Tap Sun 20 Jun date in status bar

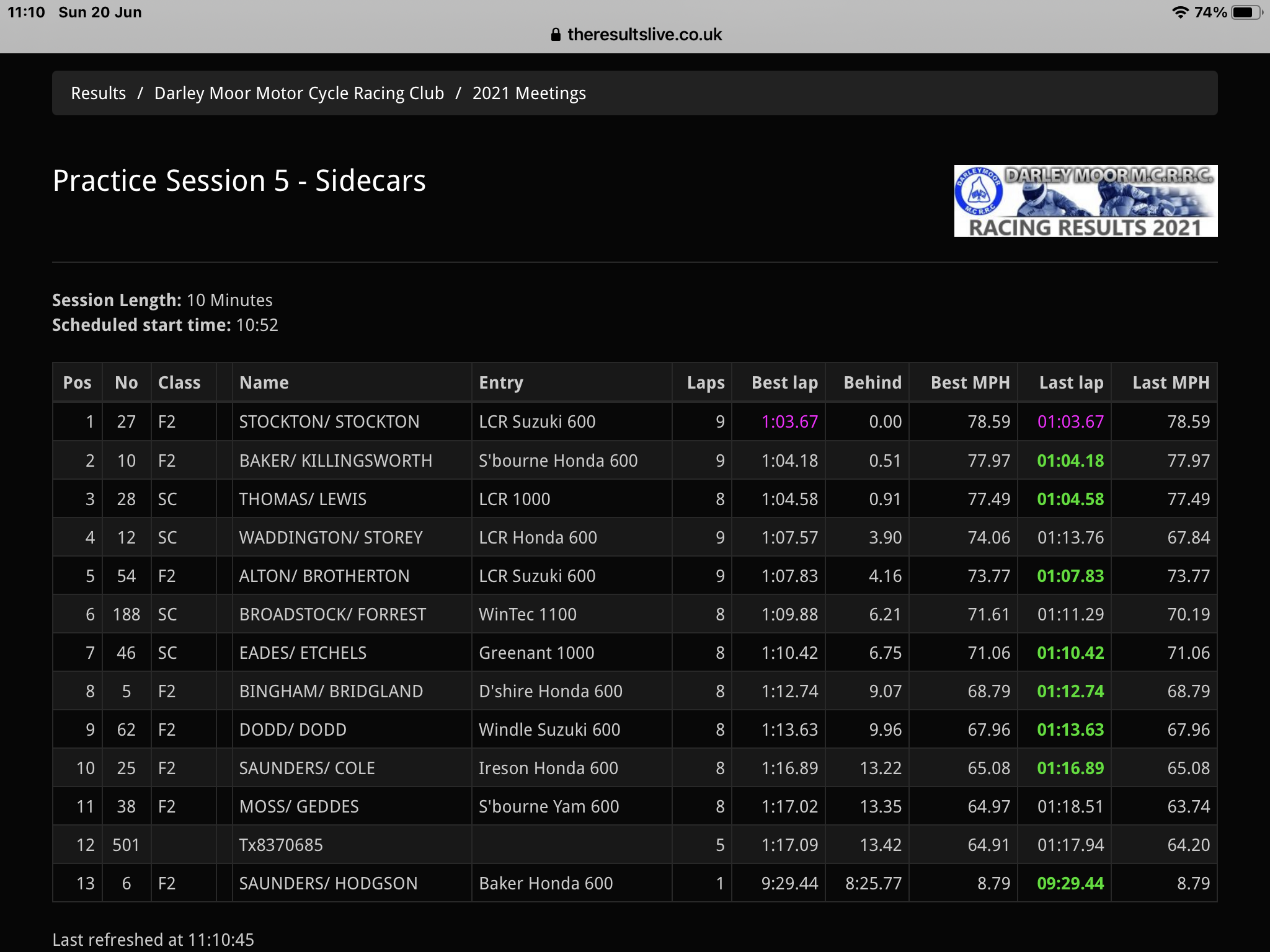click(100, 12)
